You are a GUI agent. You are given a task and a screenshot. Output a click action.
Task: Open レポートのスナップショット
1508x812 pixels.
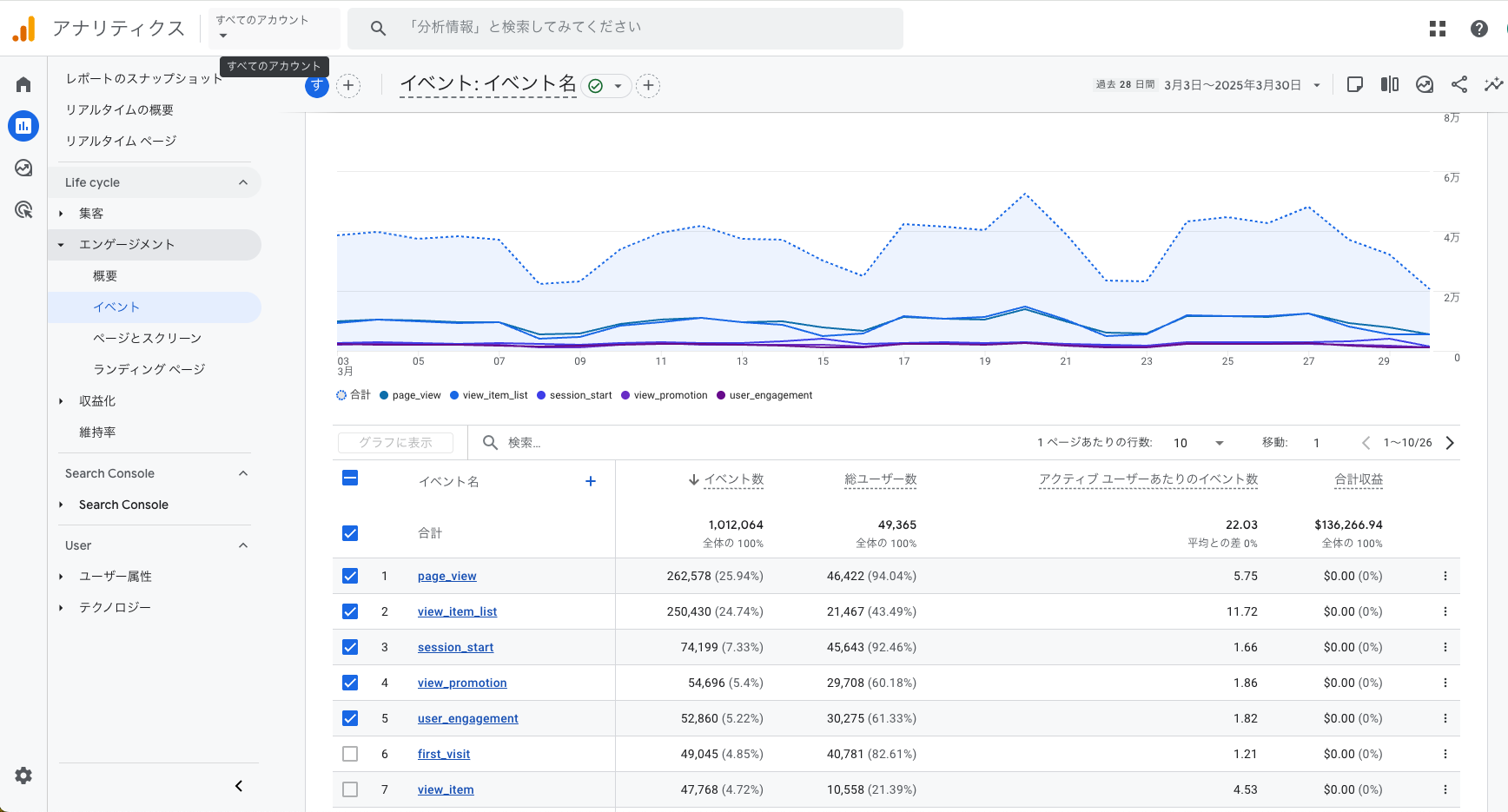coord(144,78)
